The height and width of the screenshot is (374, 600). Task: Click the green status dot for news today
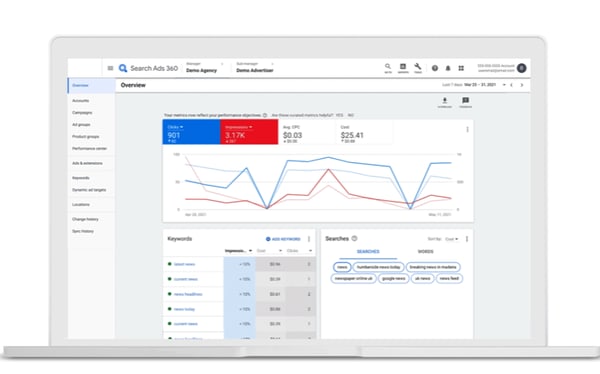pyautogui.click(x=170, y=309)
